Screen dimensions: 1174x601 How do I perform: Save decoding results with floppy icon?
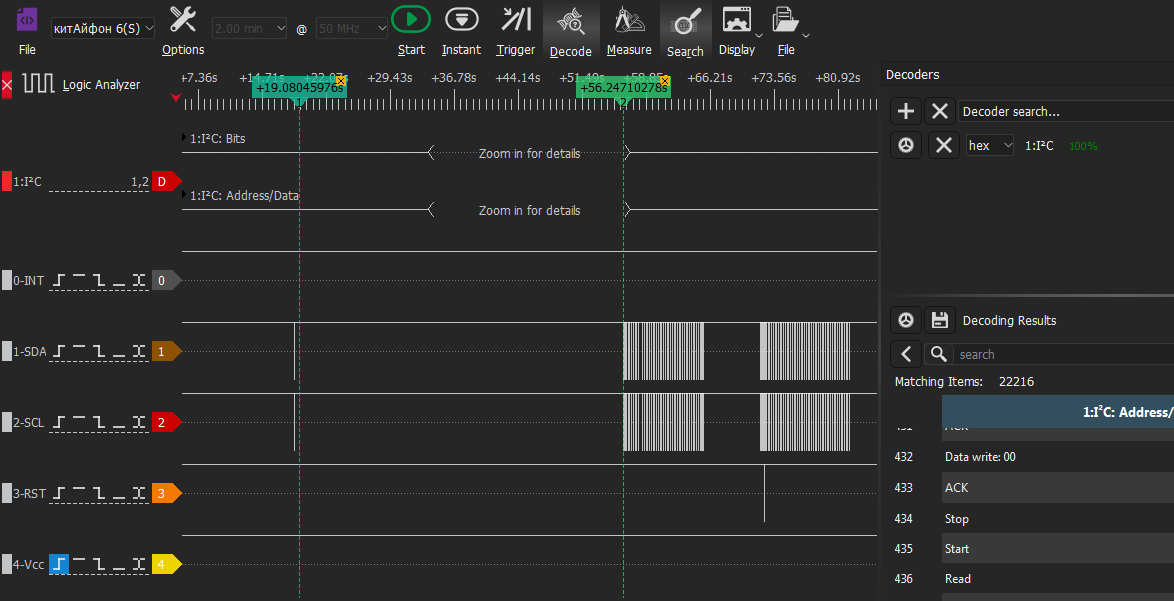pos(939,320)
